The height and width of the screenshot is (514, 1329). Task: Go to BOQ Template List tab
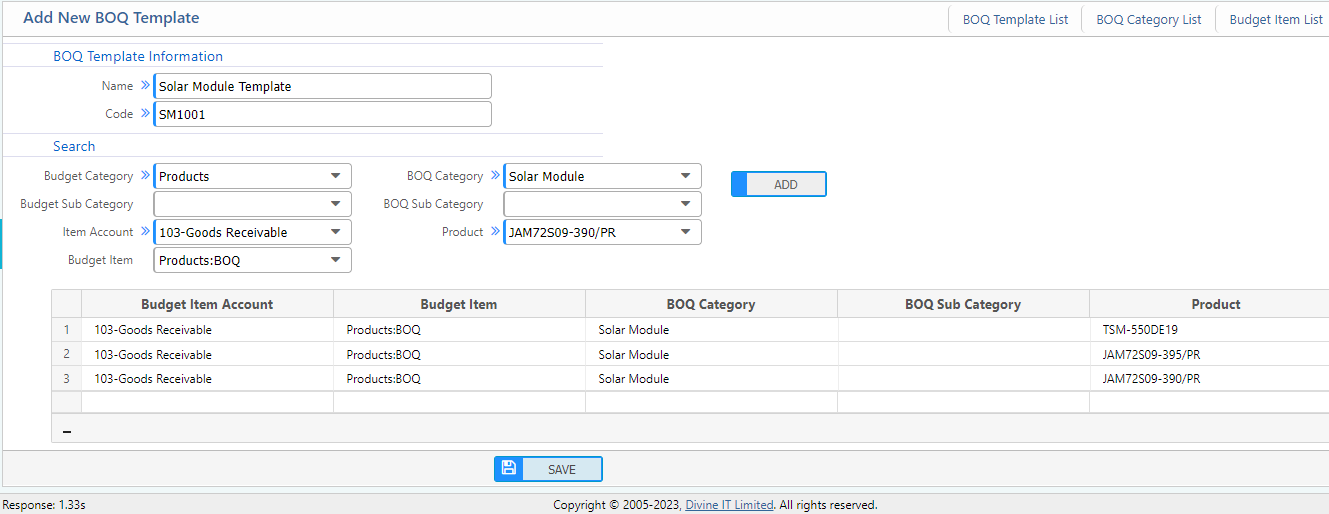(1015, 19)
